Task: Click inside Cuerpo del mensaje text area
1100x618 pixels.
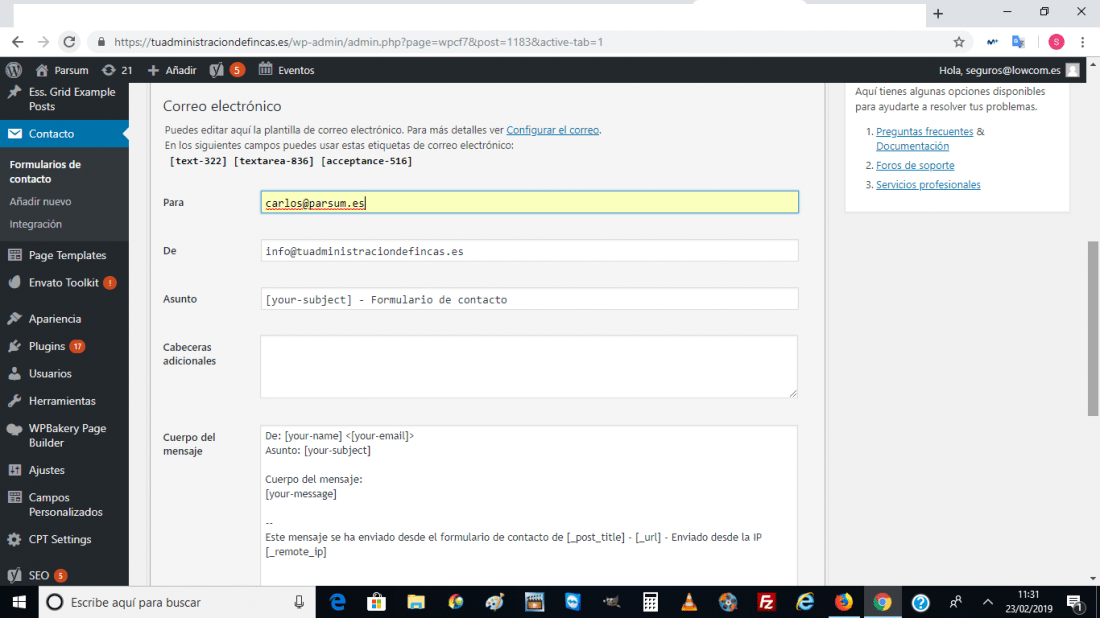Action: [x=529, y=505]
